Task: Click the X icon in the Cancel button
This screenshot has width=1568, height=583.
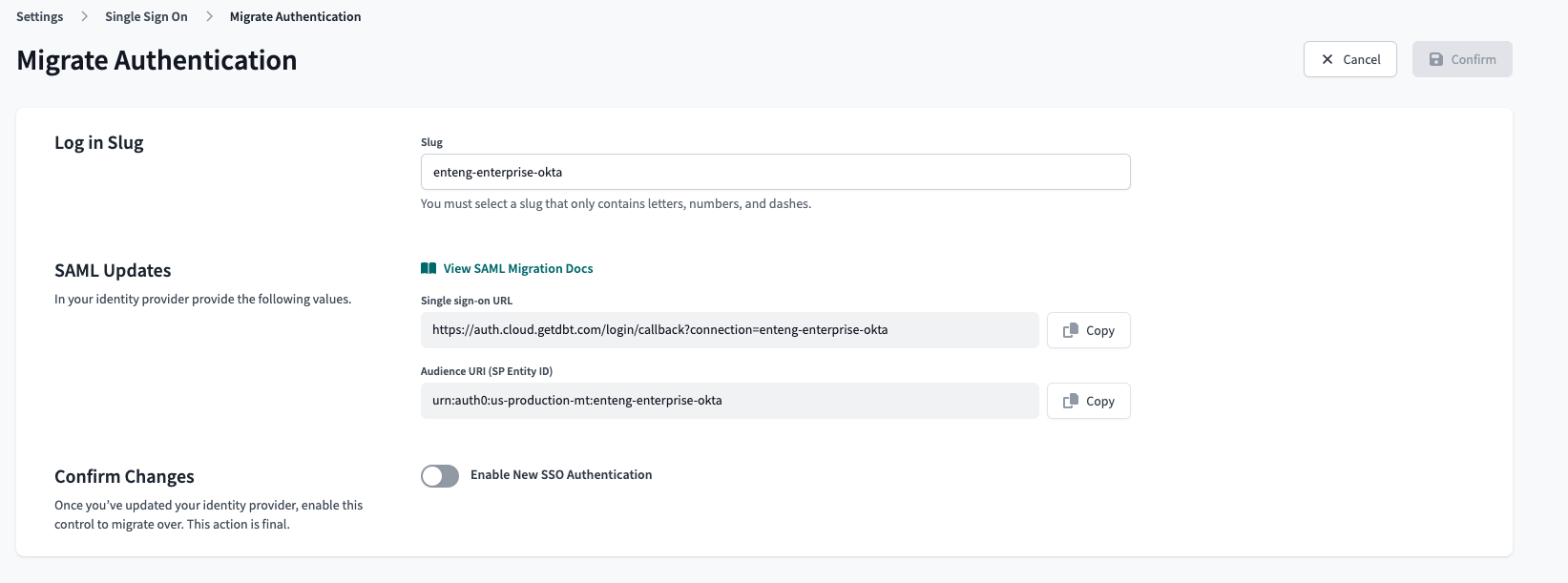Action: tap(1327, 59)
